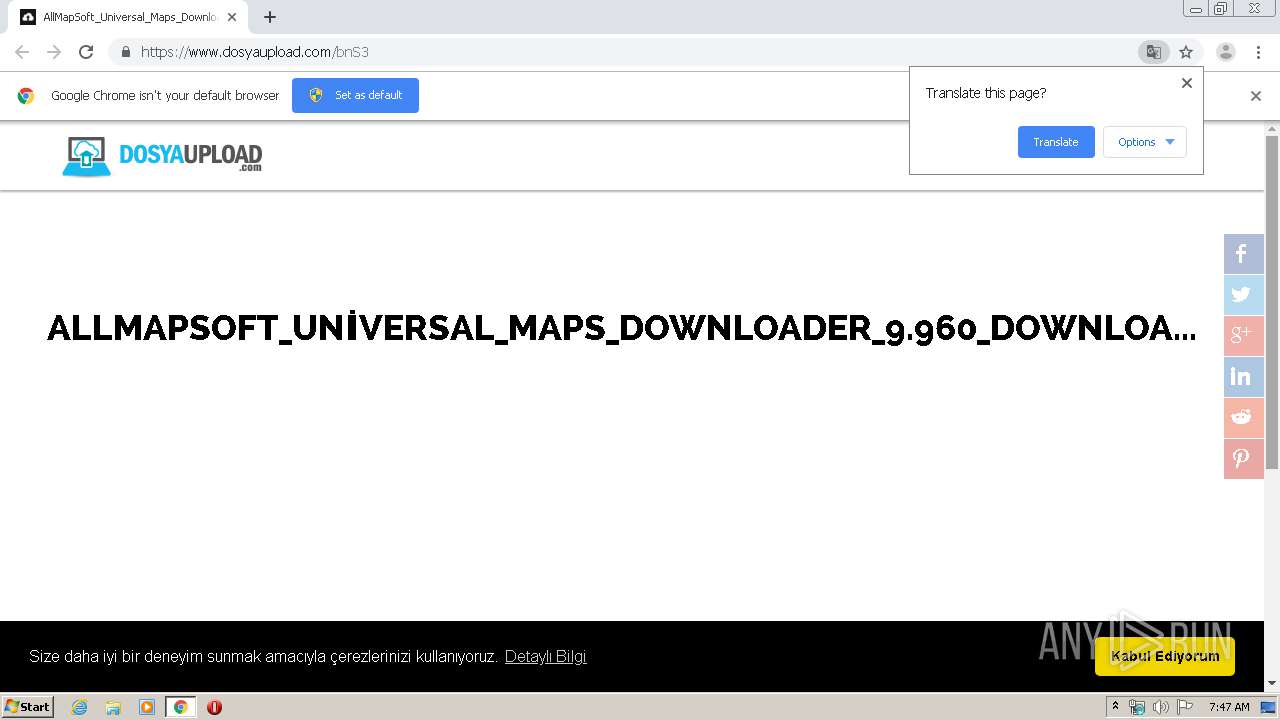Reload the current page
This screenshot has height=720, width=1280.
coord(86,52)
